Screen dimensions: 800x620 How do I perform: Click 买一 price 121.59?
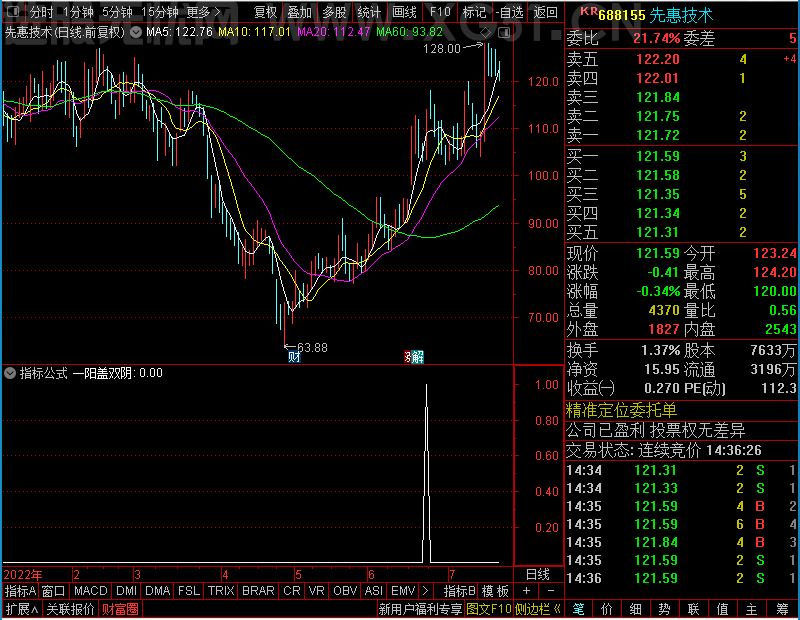(x=658, y=156)
